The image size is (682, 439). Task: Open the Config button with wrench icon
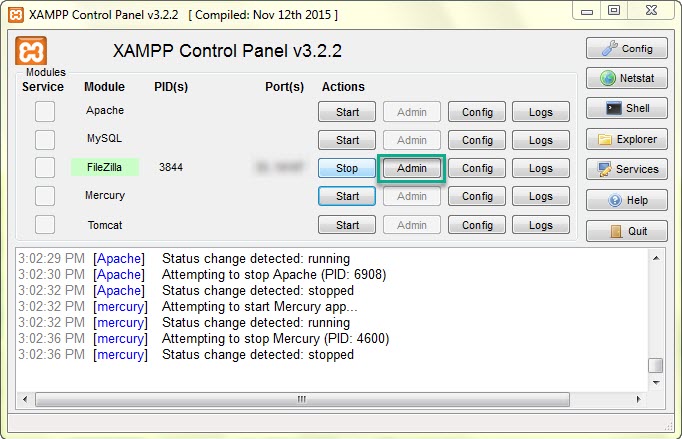pyautogui.click(x=626, y=48)
